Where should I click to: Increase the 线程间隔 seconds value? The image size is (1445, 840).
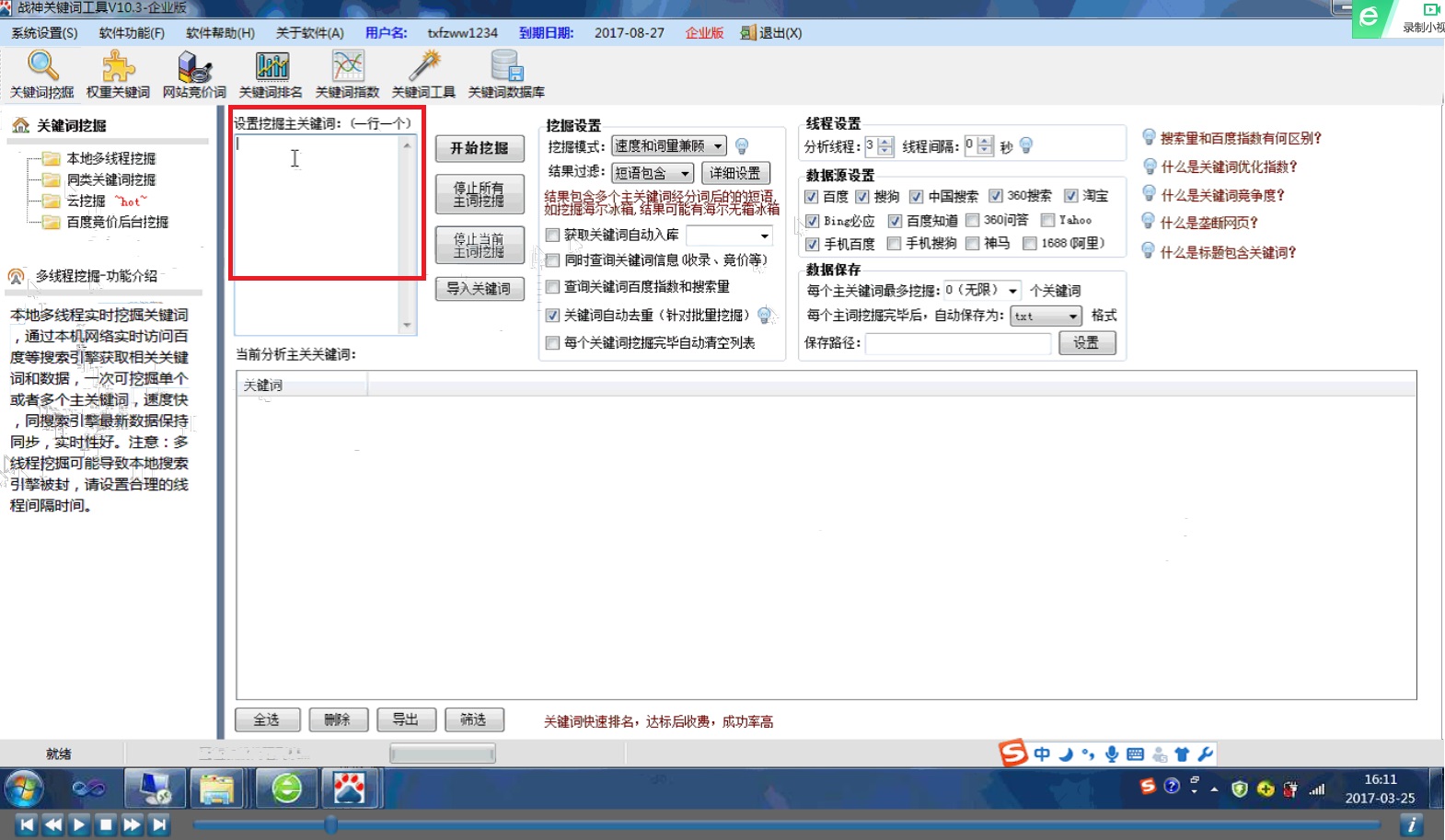[x=986, y=142]
